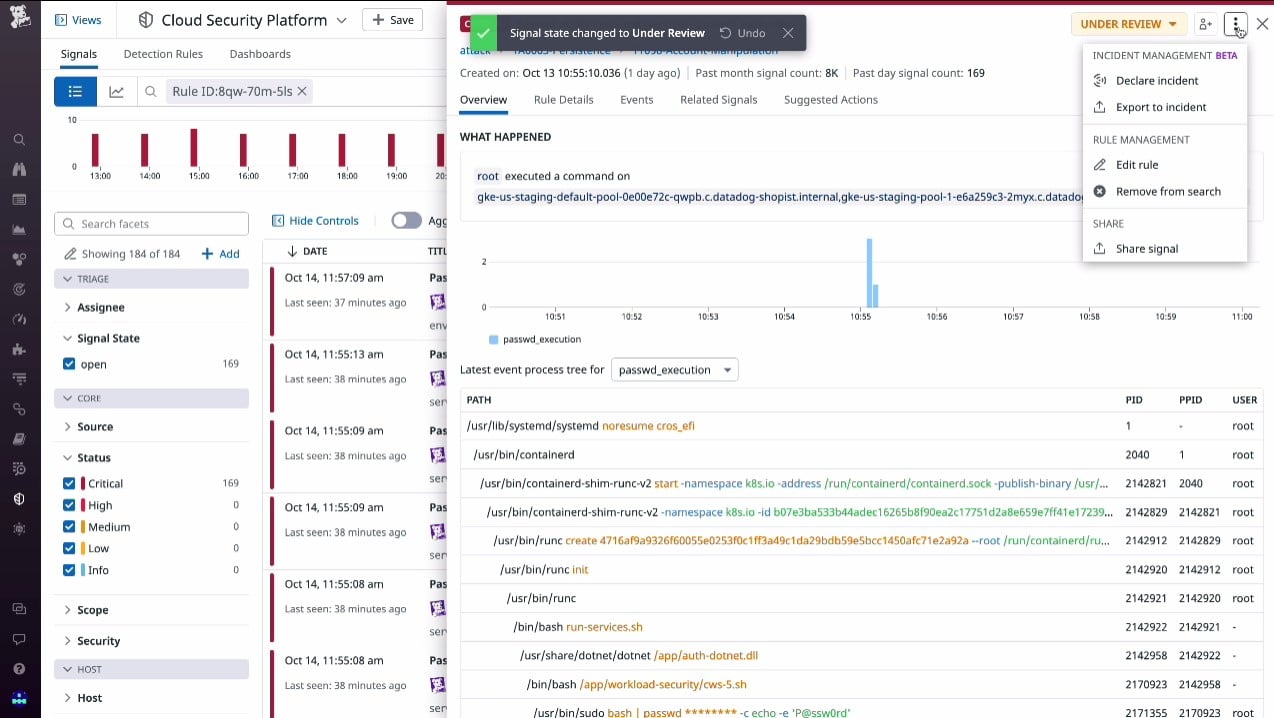Open the shield Security icon in sidebar
Screen dimensions: 1274x718
click(x=19, y=498)
